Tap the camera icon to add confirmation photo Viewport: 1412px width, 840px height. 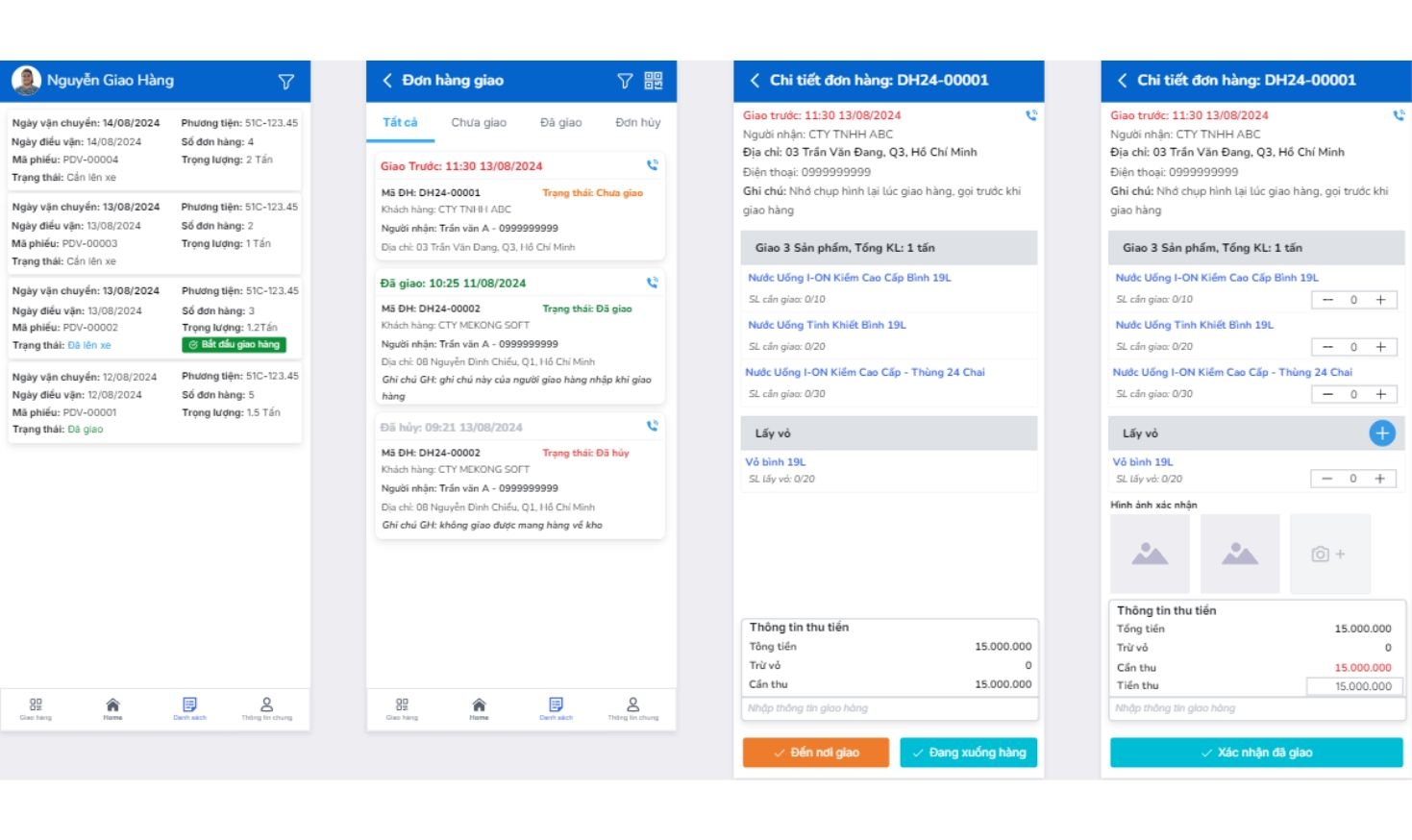click(1330, 553)
